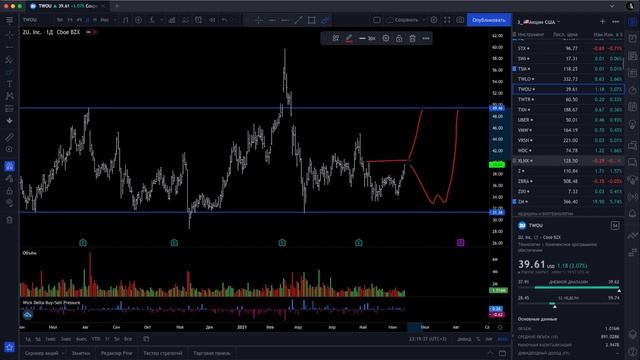Click the Сохранить save button
This screenshot has width=640, height=360.
(x=403, y=20)
